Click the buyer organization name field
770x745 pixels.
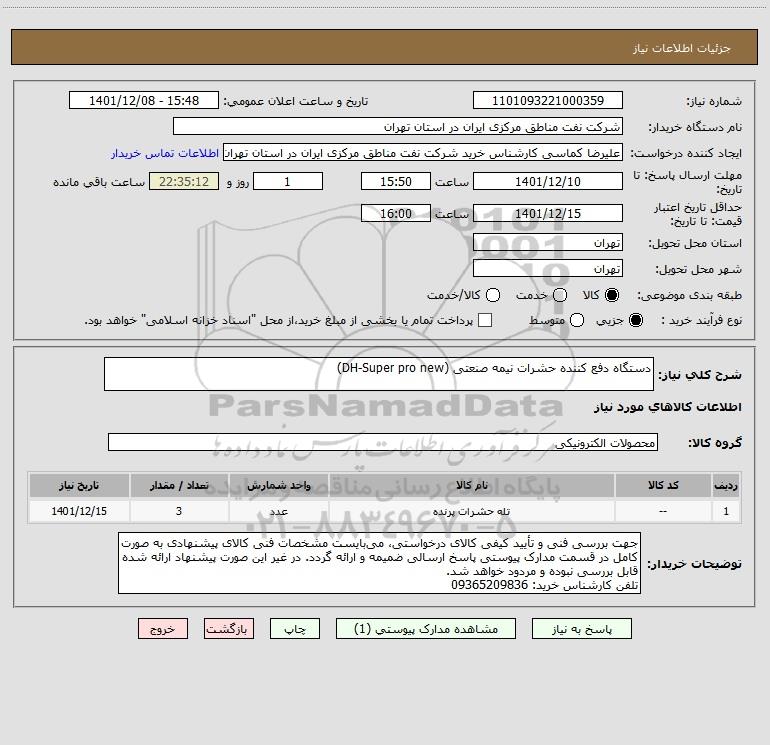398,126
